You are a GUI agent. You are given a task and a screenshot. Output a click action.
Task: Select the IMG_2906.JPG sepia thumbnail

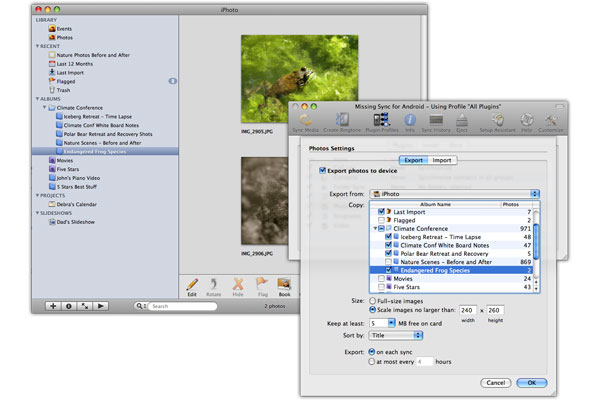click(x=264, y=201)
